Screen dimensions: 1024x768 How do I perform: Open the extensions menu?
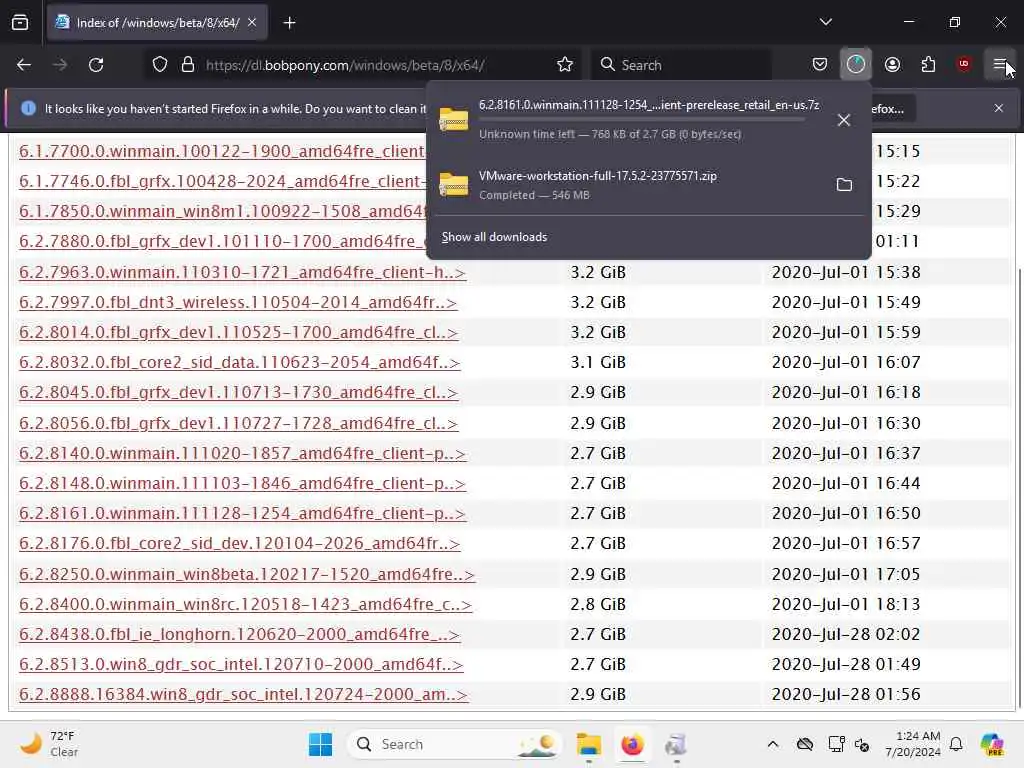(x=928, y=65)
